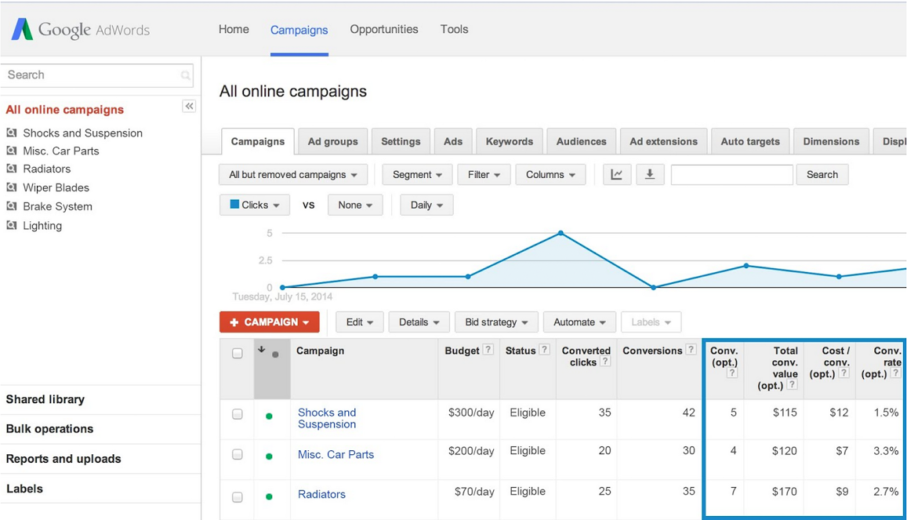Check the Shocks and Suspension row checkbox
907x520 pixels.
237,414
